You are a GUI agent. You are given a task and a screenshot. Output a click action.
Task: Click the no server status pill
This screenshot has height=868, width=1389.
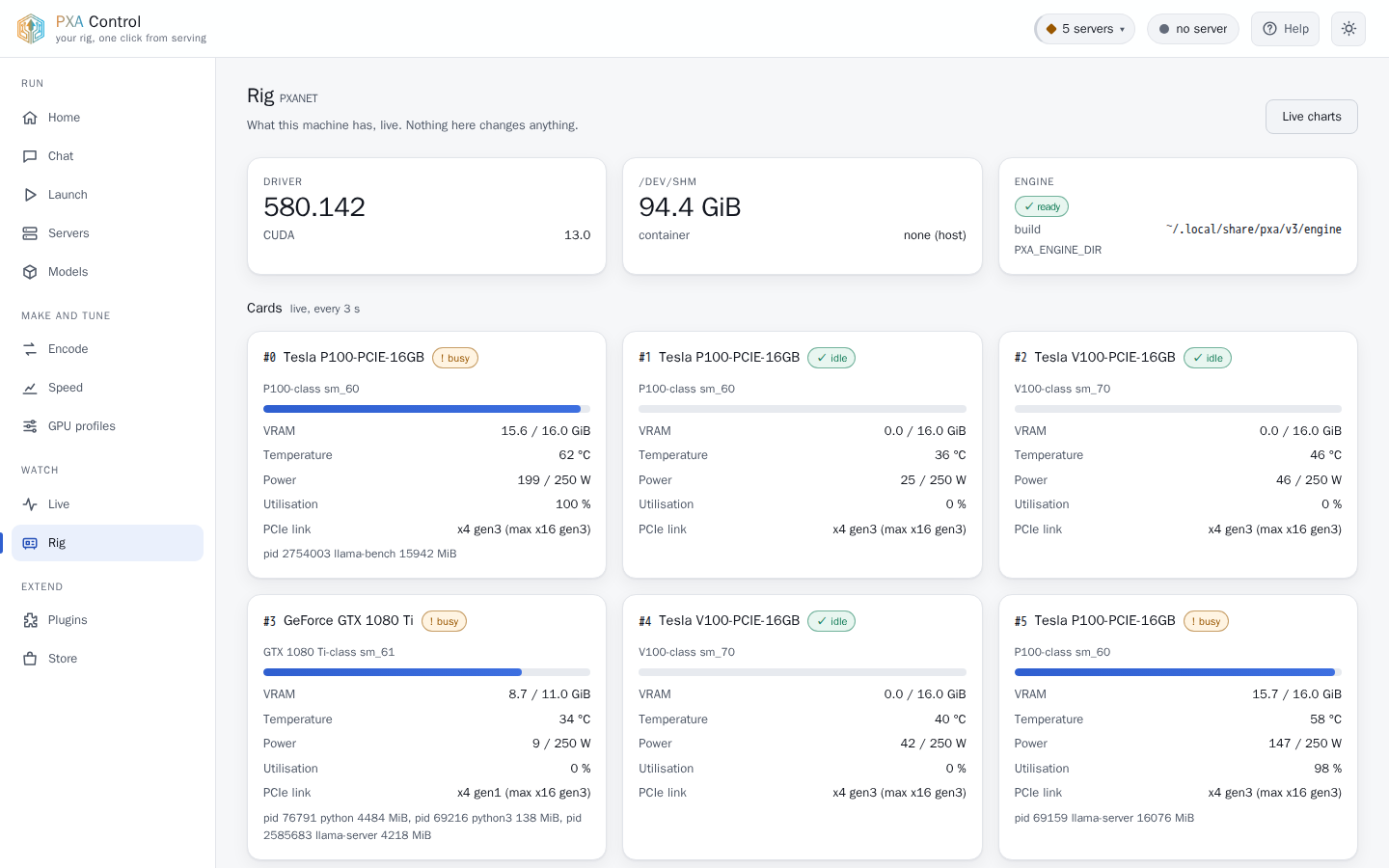tap(1193, 29)
